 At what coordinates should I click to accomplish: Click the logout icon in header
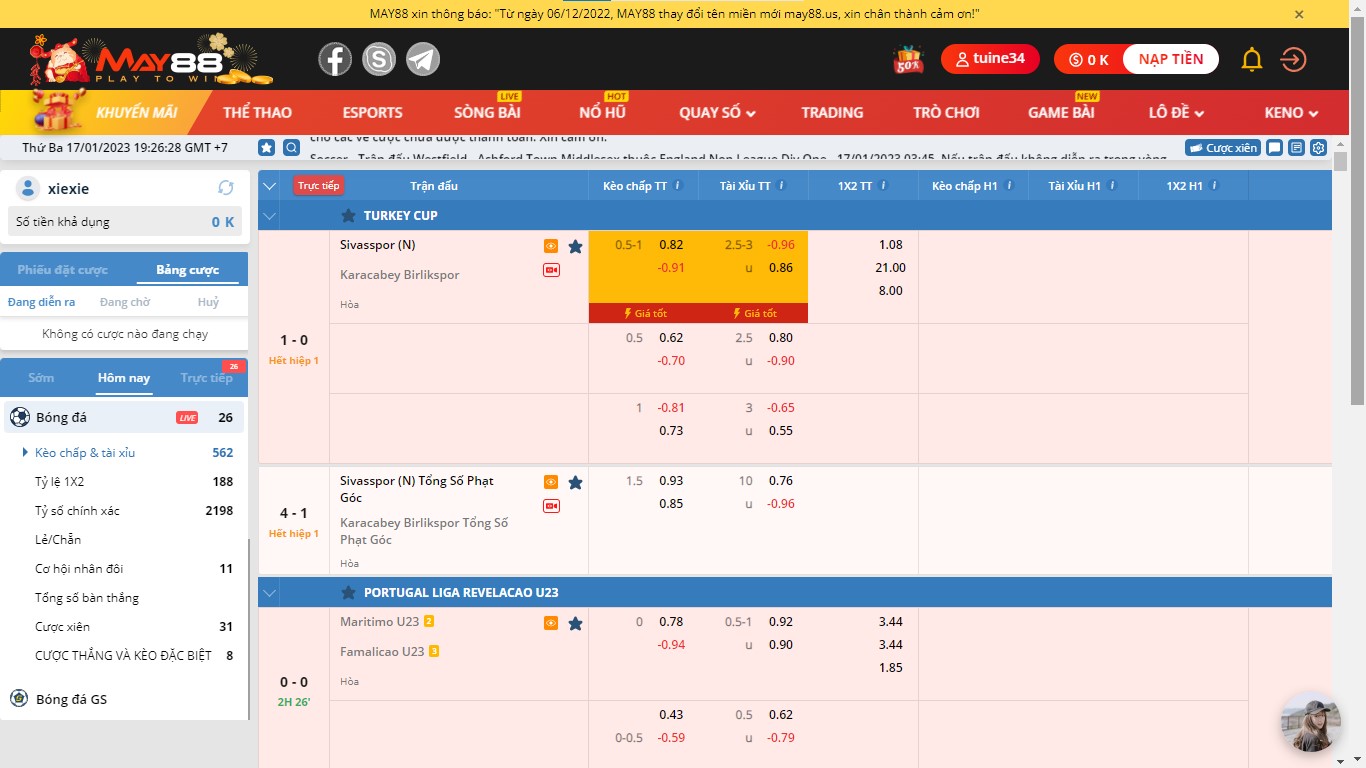[x=1293, y=60]
